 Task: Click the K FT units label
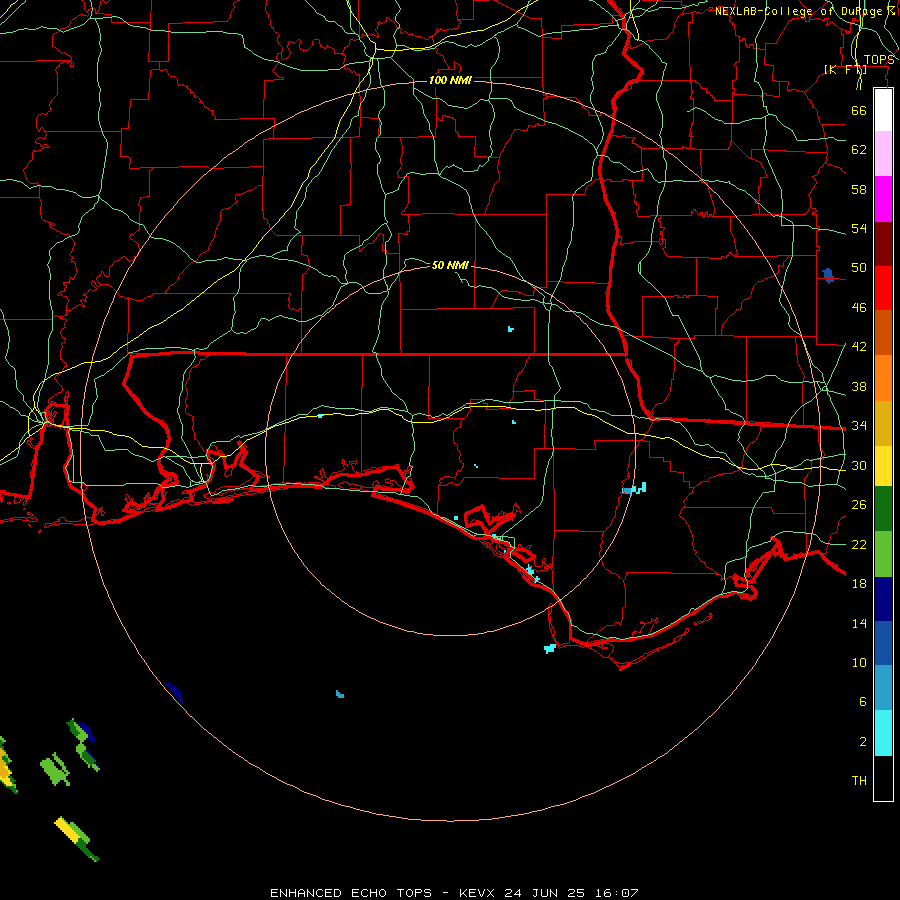tap(845, 70)
